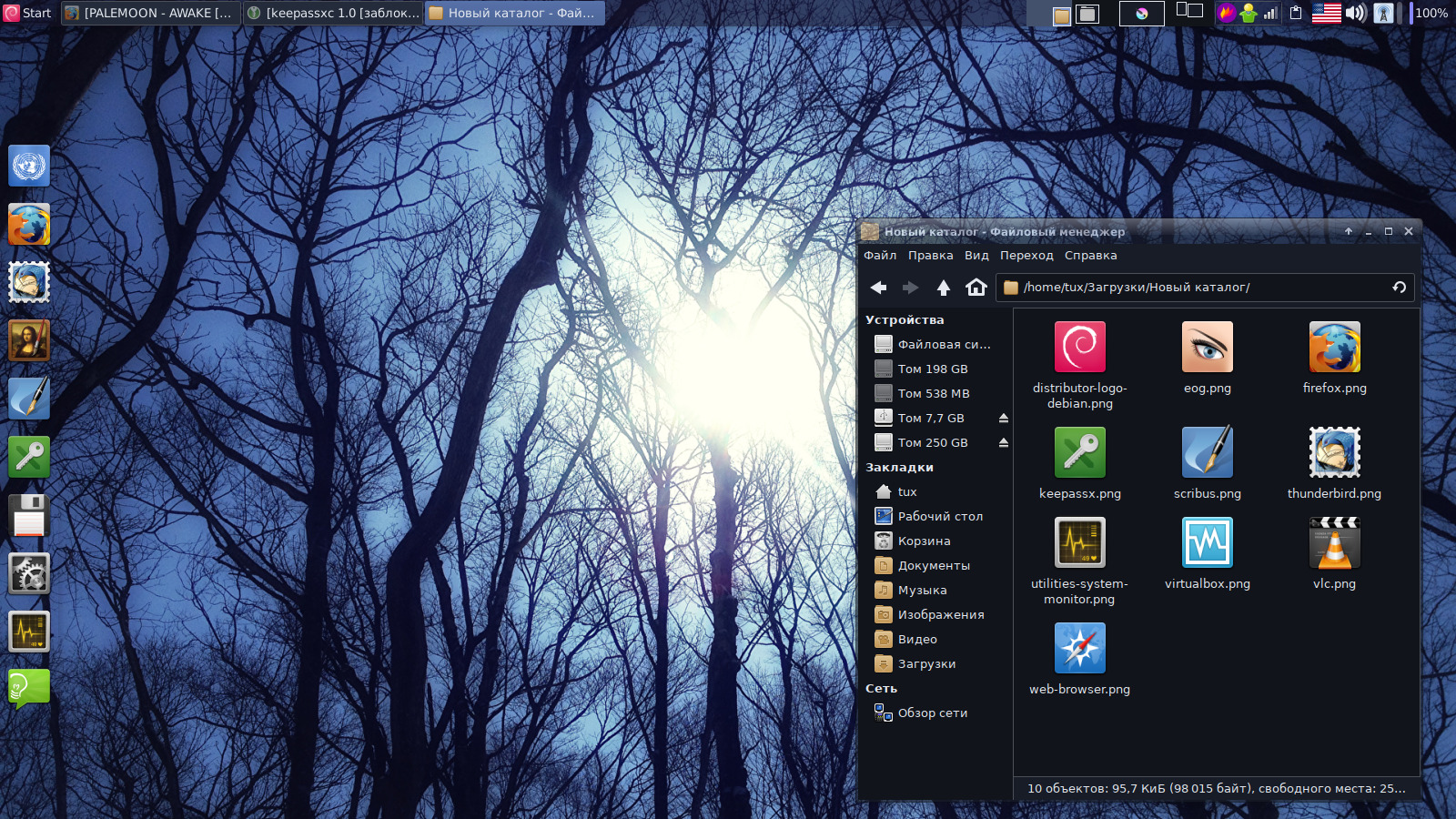1456x819 pixels.
Task: Go to parent folder with up arrow
Action: tap(944, 288)
